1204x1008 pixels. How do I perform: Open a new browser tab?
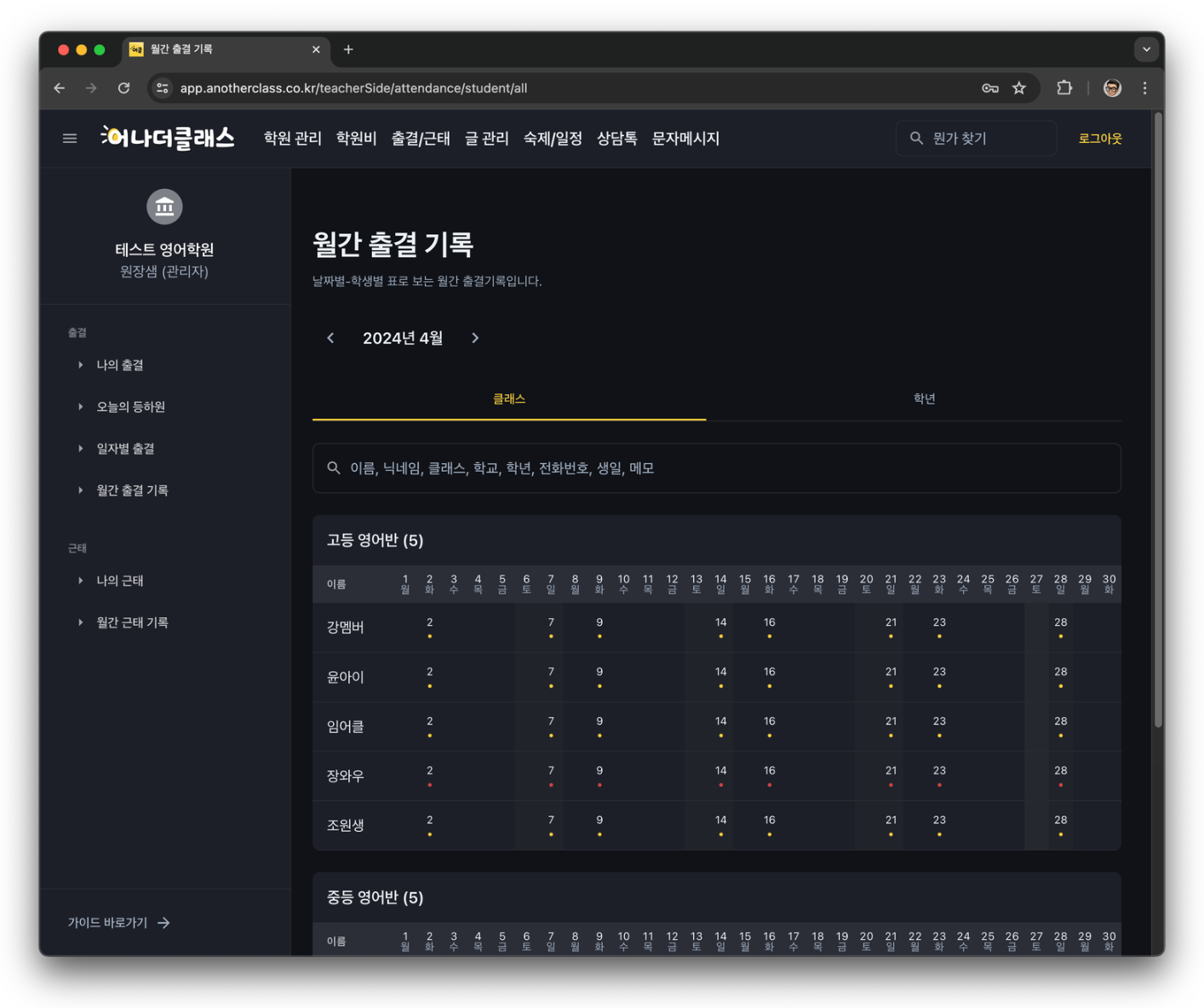pos(348,49)
